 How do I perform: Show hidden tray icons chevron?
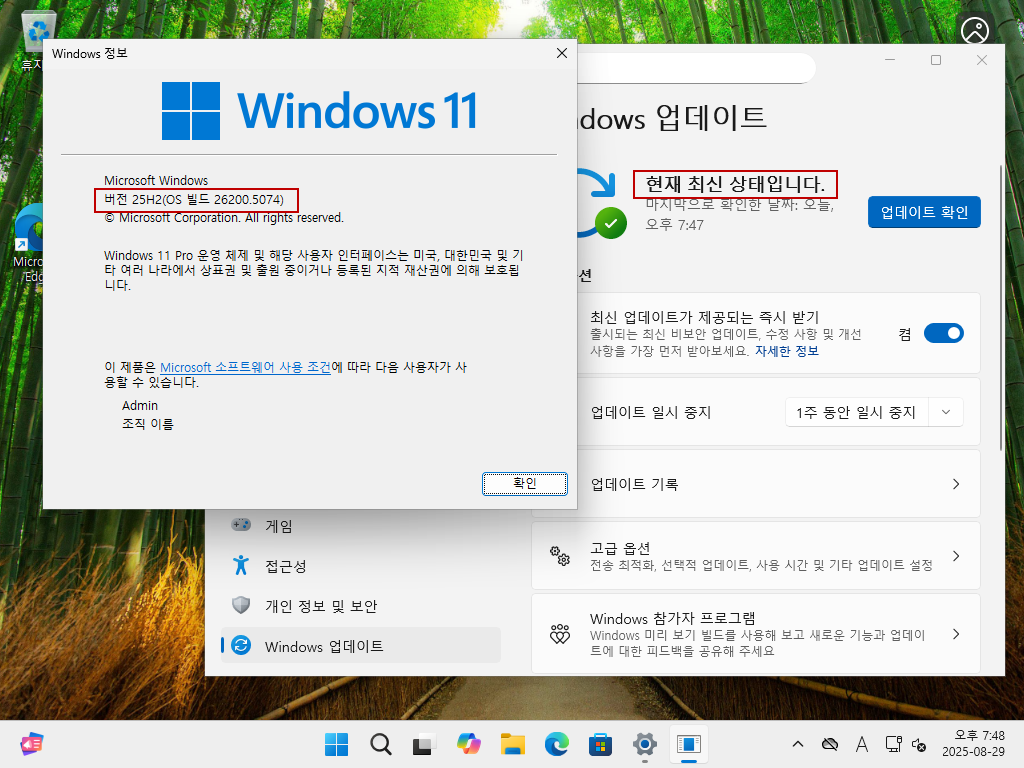(797, 744)
